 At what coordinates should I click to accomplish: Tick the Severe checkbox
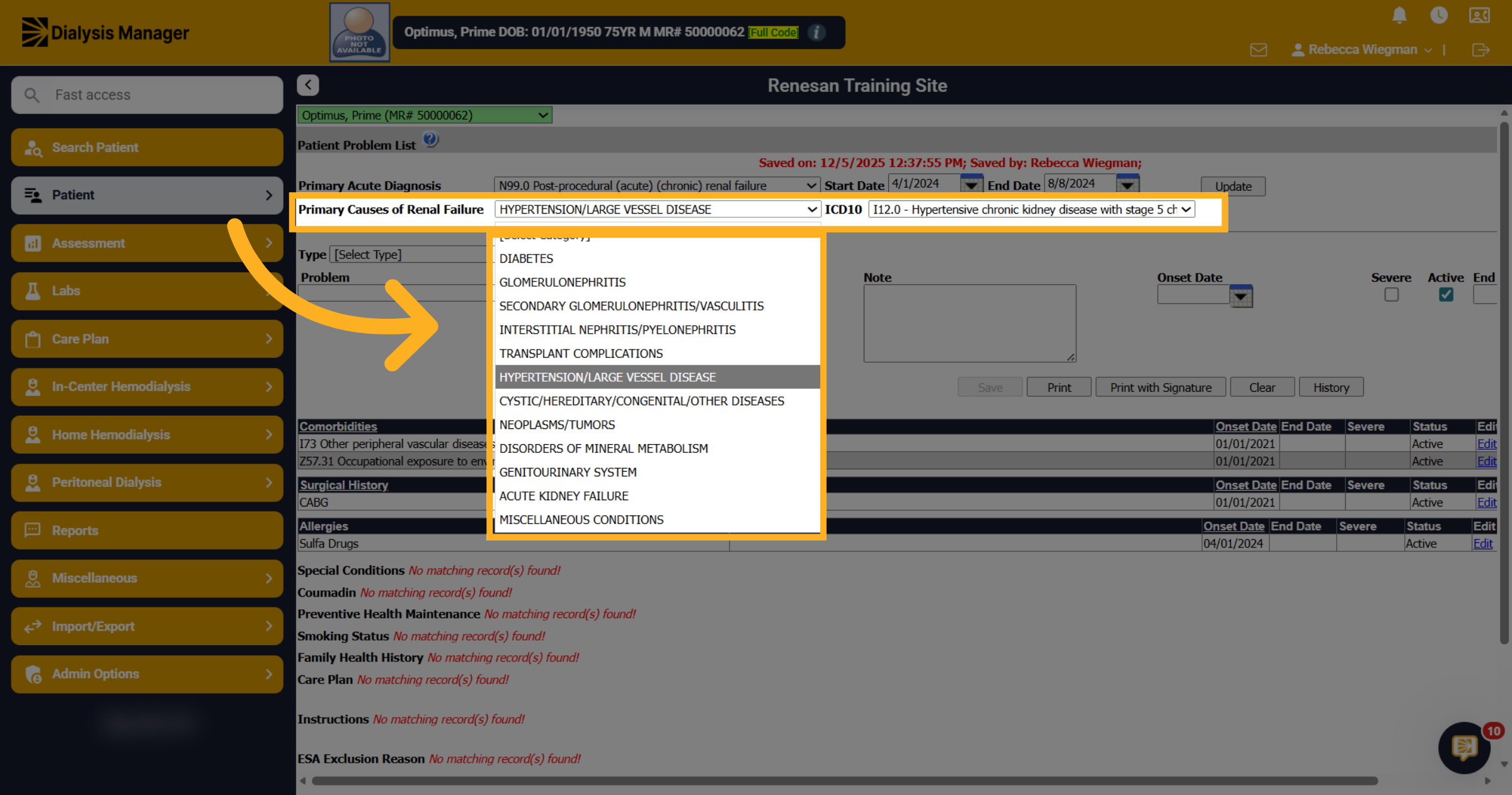1392,295
